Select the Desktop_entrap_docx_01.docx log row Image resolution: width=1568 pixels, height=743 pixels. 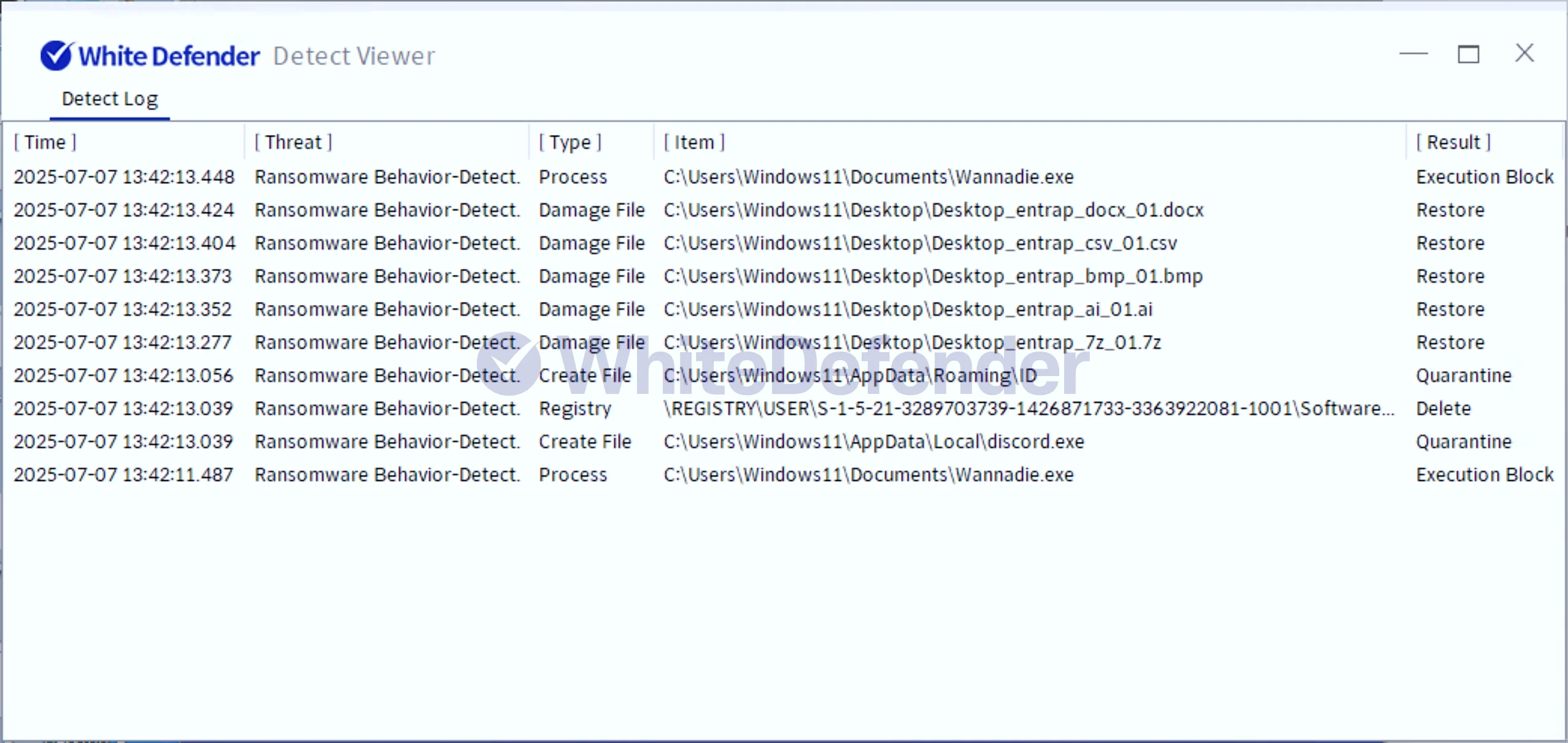933,210
